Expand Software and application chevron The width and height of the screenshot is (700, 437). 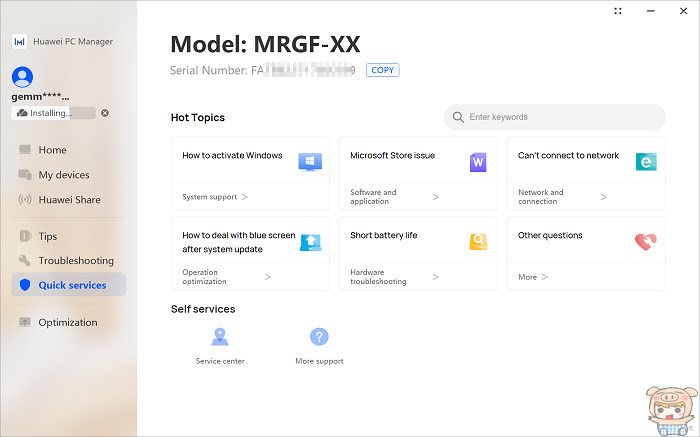pos(436,197)
